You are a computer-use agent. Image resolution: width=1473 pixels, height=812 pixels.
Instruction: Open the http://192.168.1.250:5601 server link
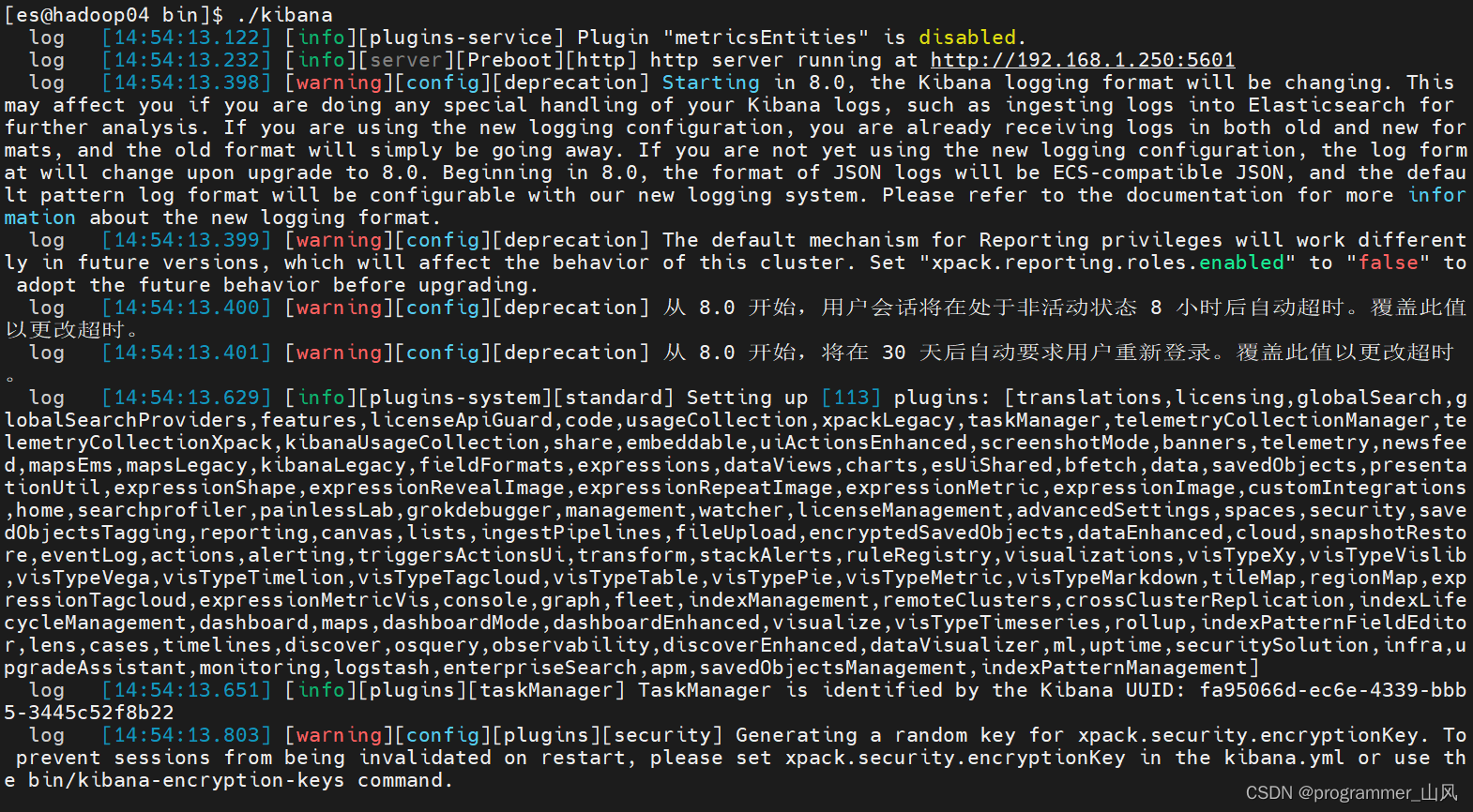1083,60
